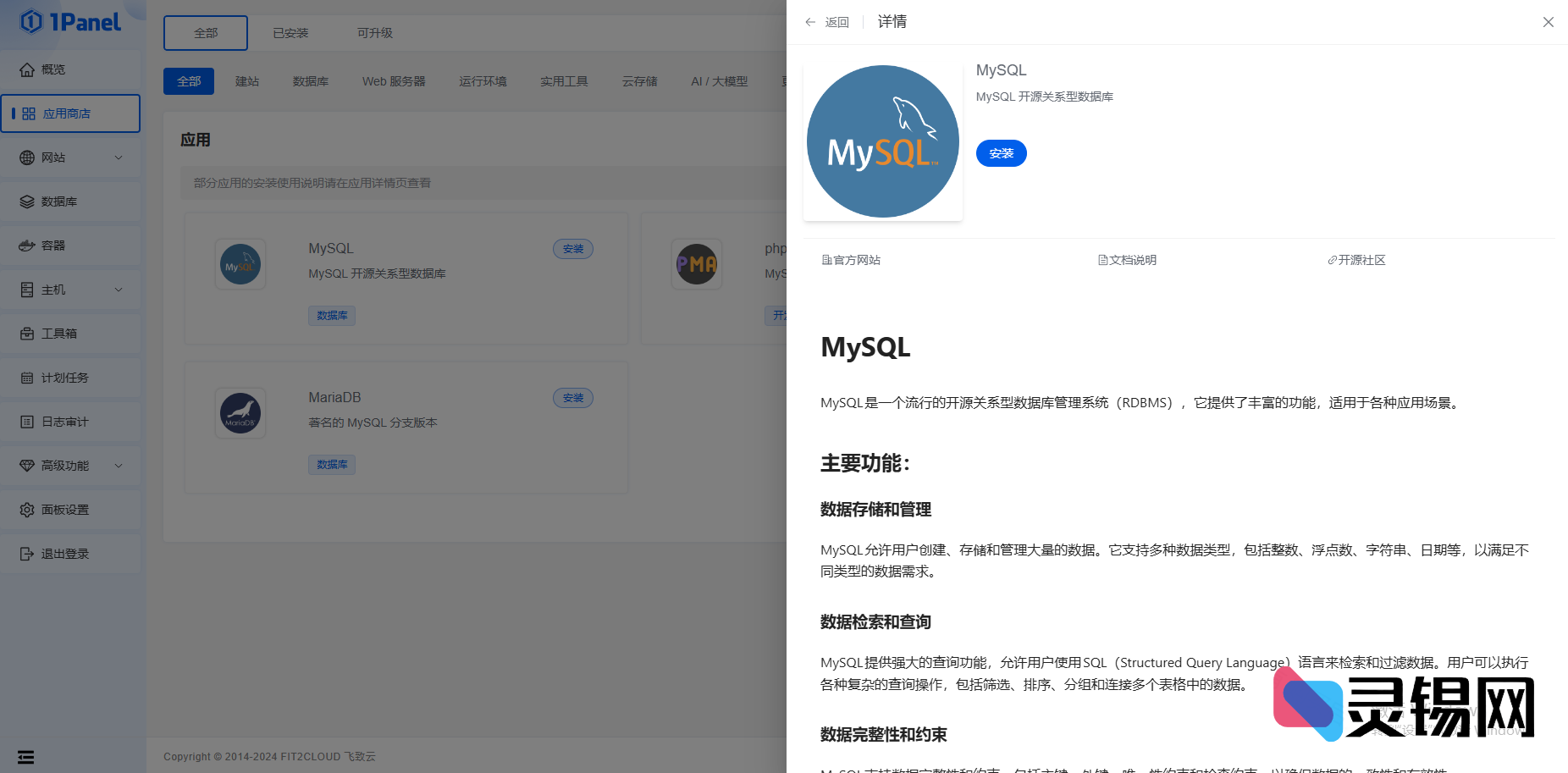Click the large MySQL logo thumbnail

click(x=882, y=141)
